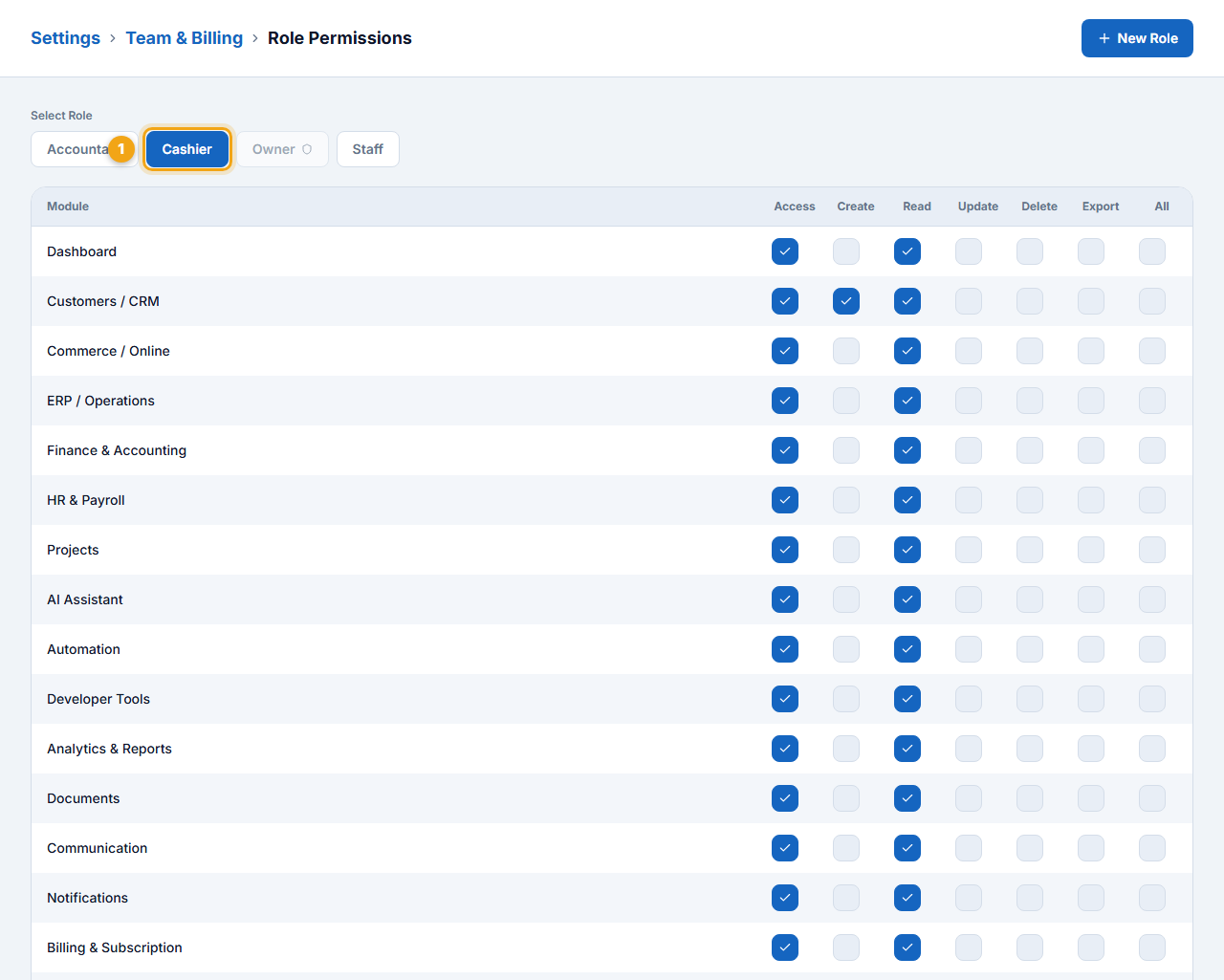The height and width of the screenshot is (980, 1224).
Task: Disable Read for Developer Tools
Action: pyautogui.click(x=907, y=699)
